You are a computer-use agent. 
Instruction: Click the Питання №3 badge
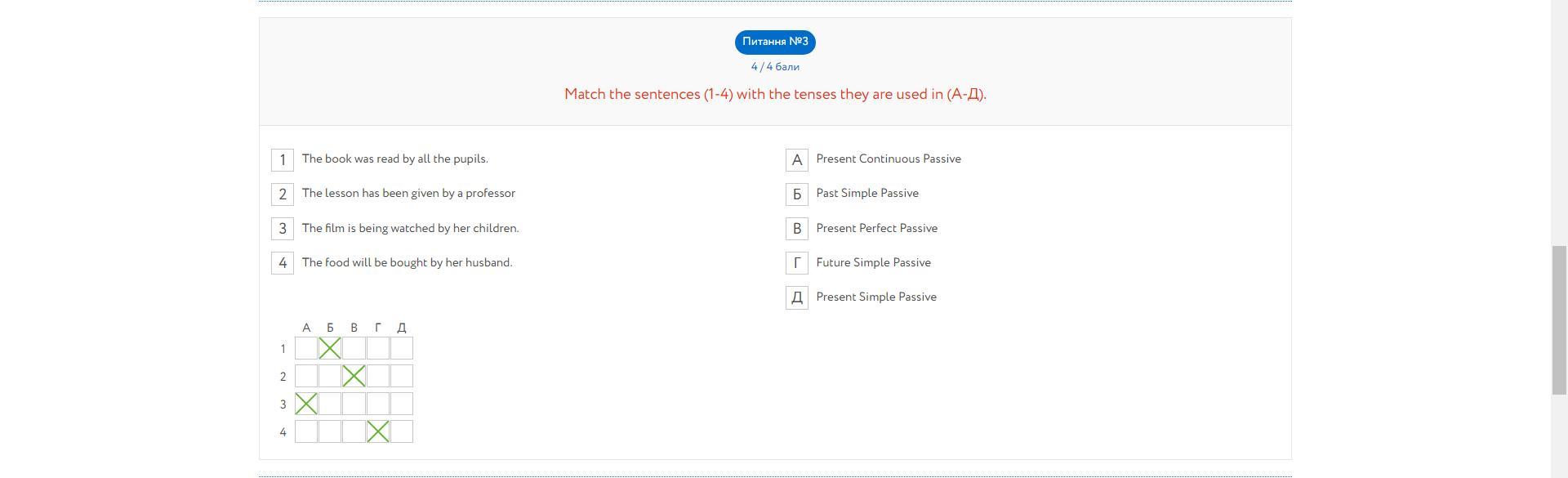(775, 42)
